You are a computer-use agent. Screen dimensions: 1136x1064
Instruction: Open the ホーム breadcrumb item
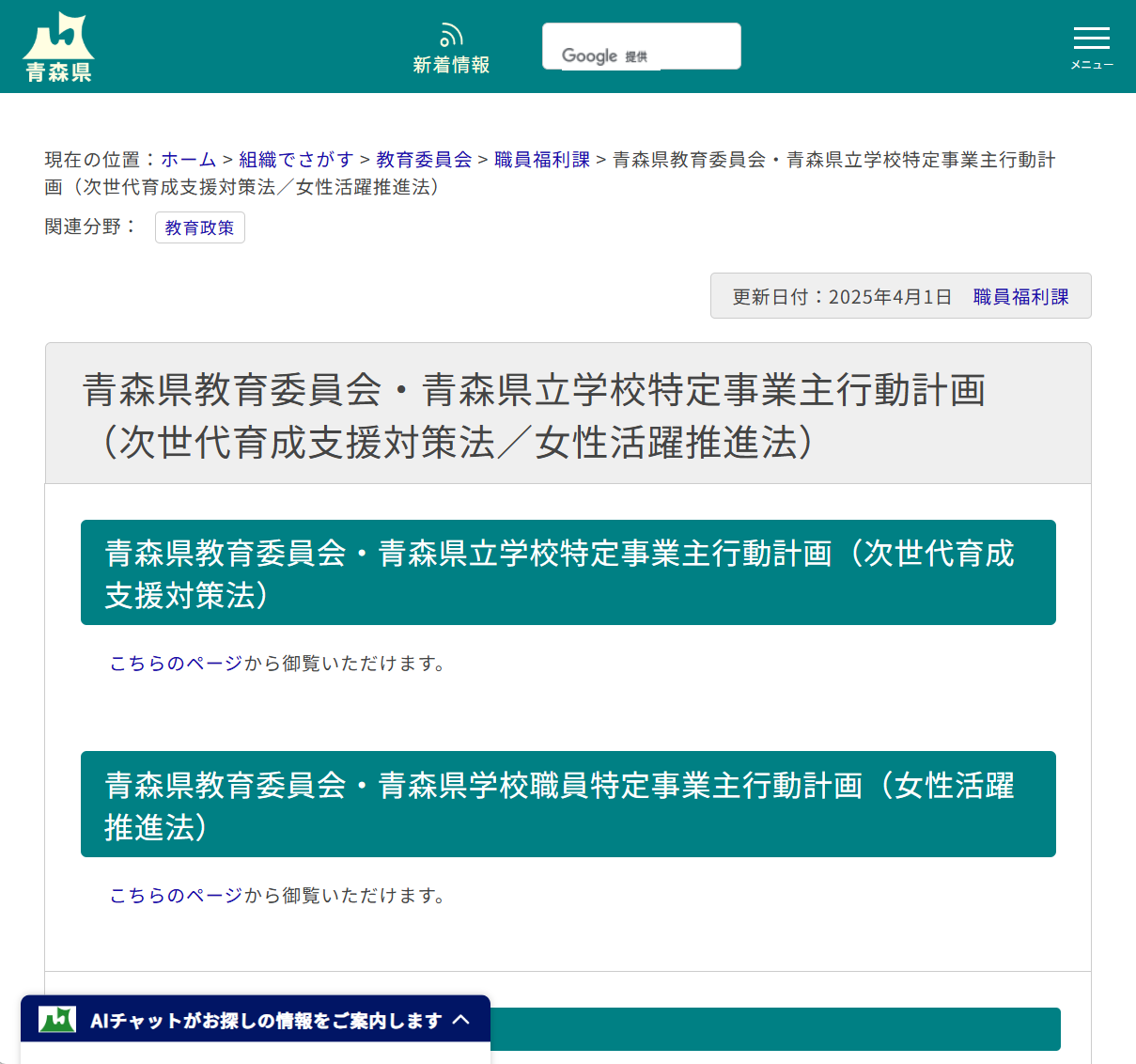187,160
